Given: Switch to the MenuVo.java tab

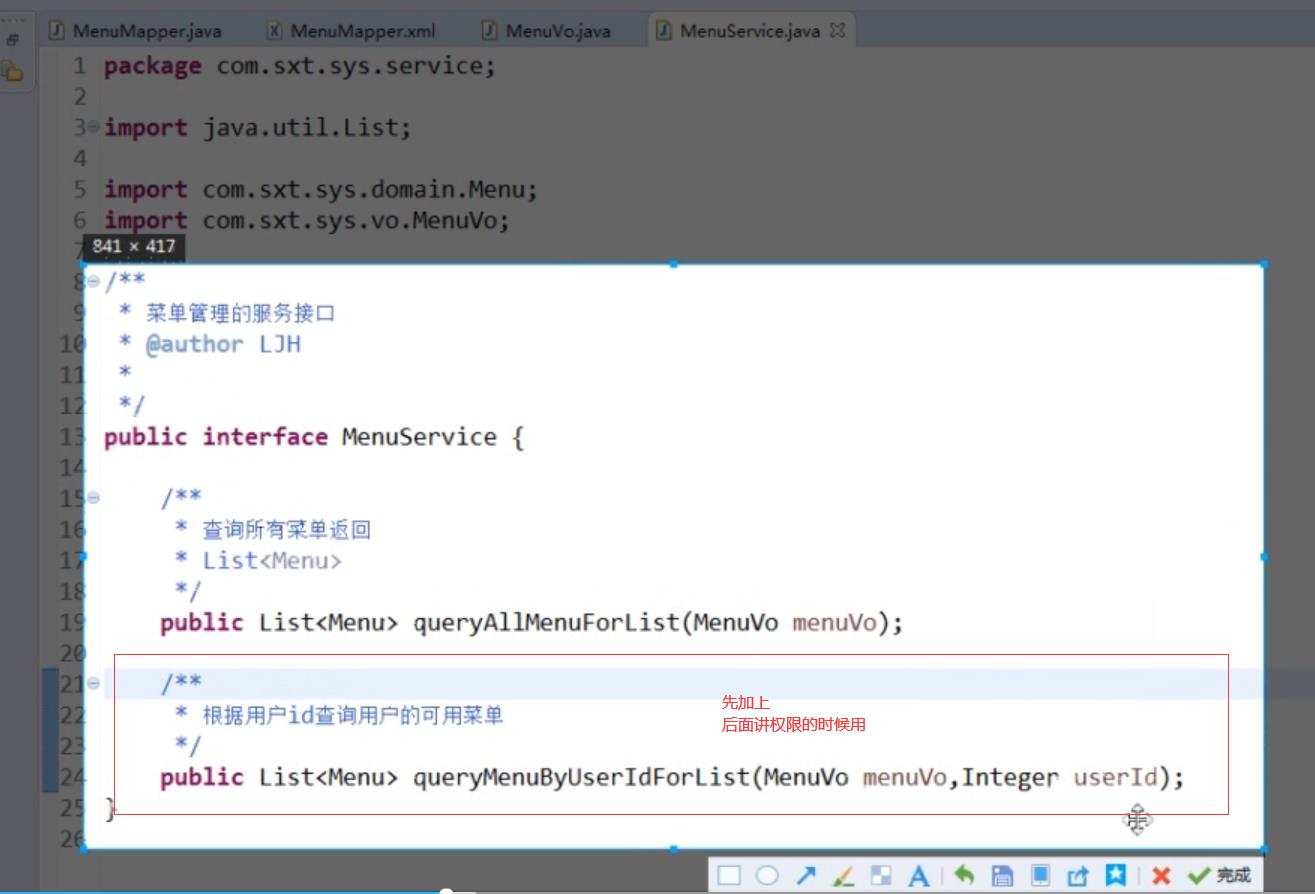Looking at the screenshot, I should click(546, 31).
